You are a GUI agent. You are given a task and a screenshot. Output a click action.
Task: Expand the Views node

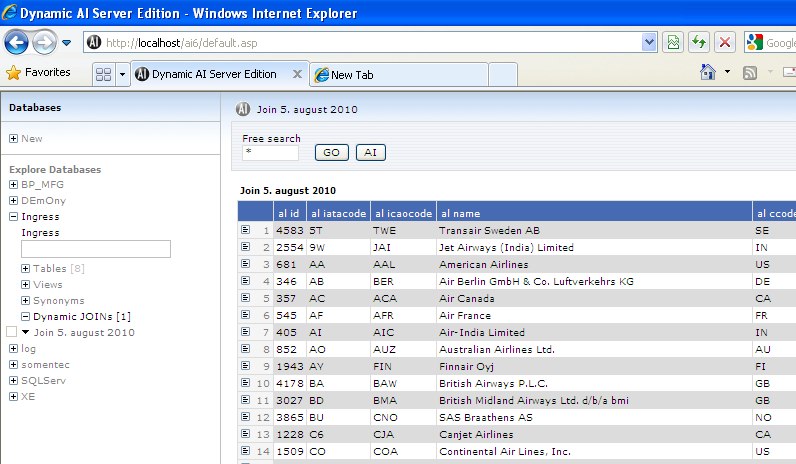pos(25,284)
